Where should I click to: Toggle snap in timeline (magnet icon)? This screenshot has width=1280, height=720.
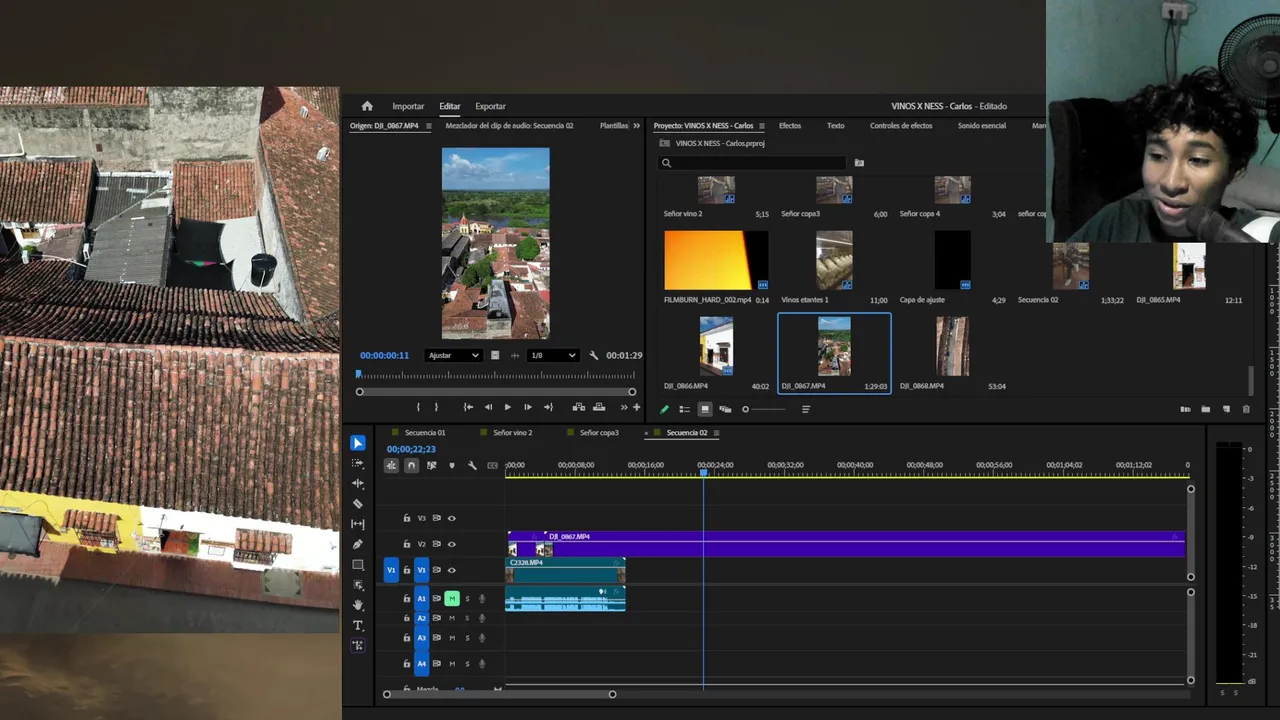click(x=411, y=466)
